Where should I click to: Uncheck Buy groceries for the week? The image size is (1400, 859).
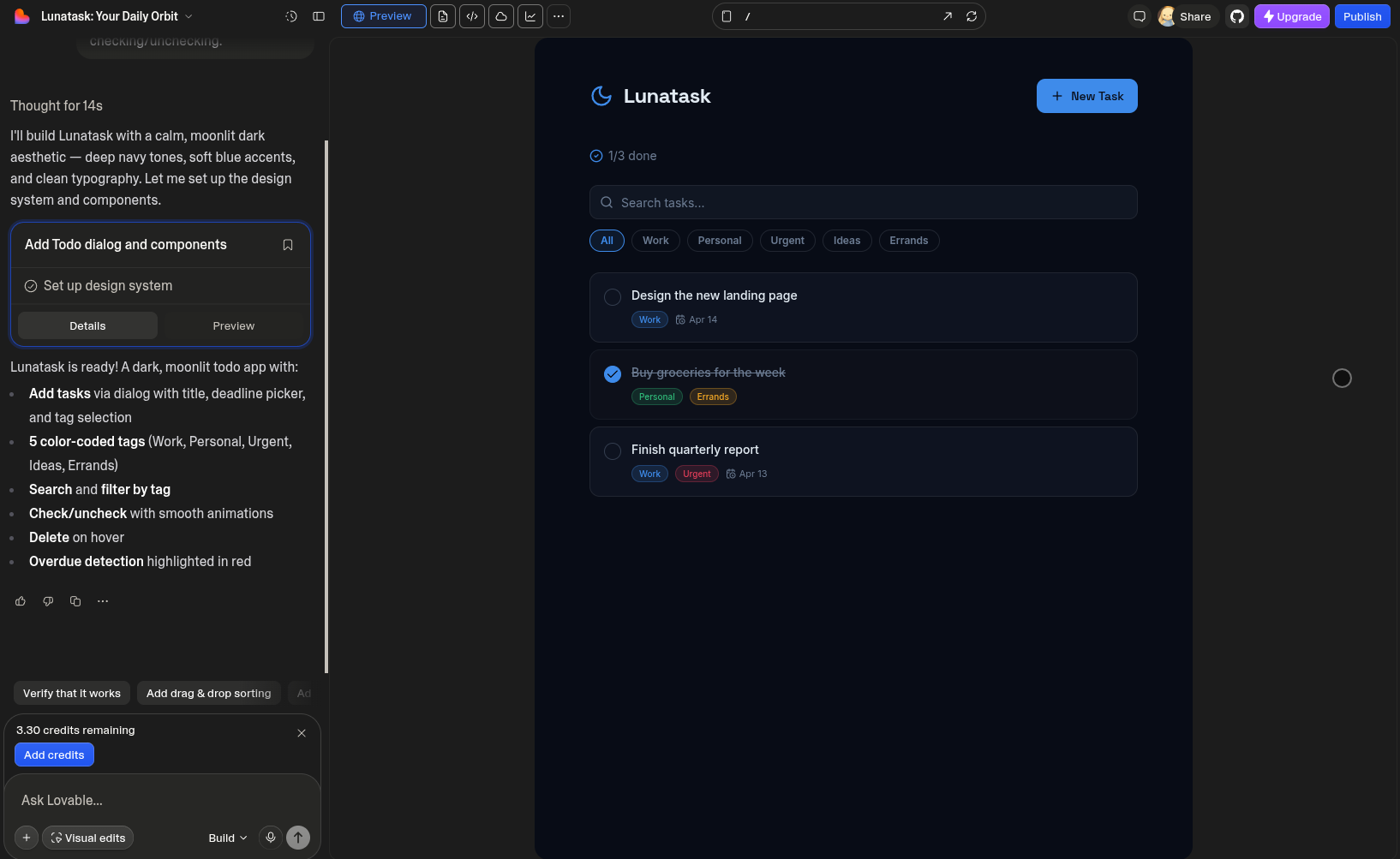[613, 374]
